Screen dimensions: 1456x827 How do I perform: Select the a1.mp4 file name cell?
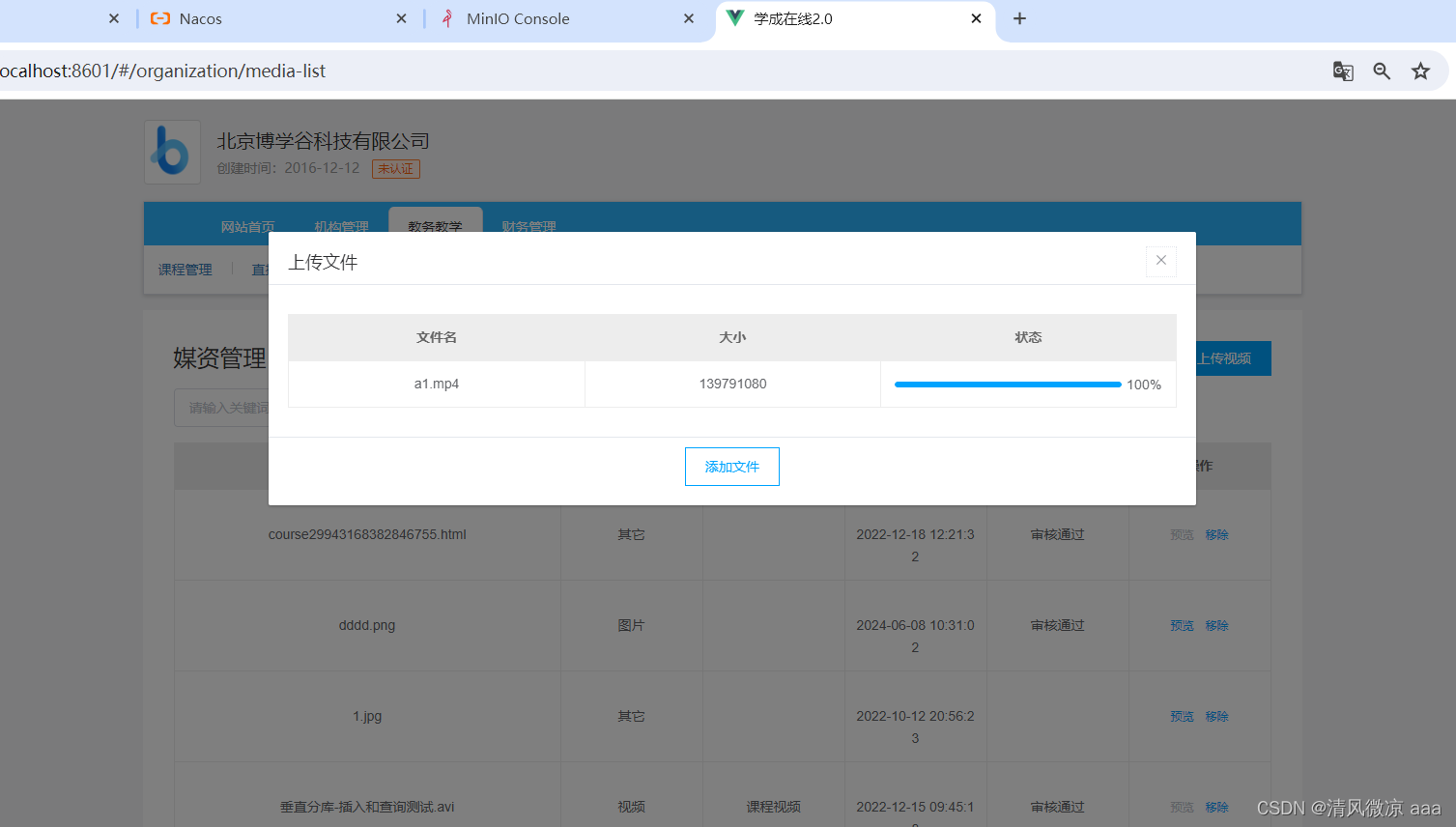tap(437, 384)
